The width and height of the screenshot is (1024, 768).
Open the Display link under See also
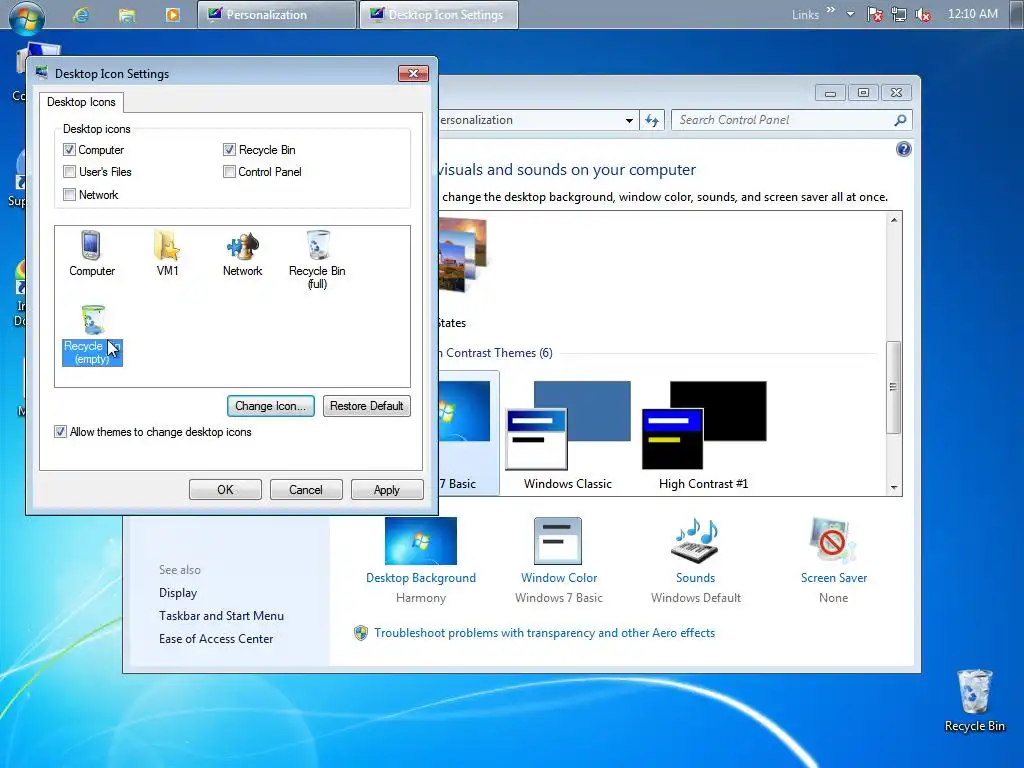(x=178, y=592)
